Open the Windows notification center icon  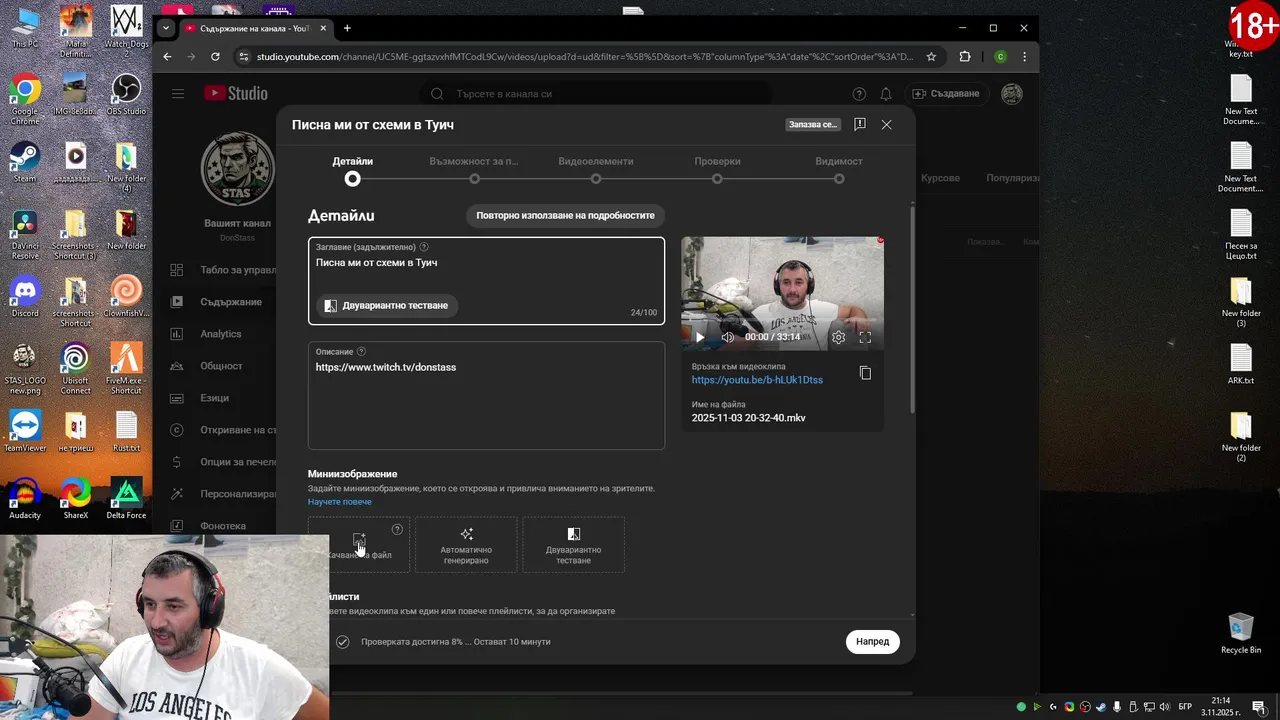(1260, 707)
